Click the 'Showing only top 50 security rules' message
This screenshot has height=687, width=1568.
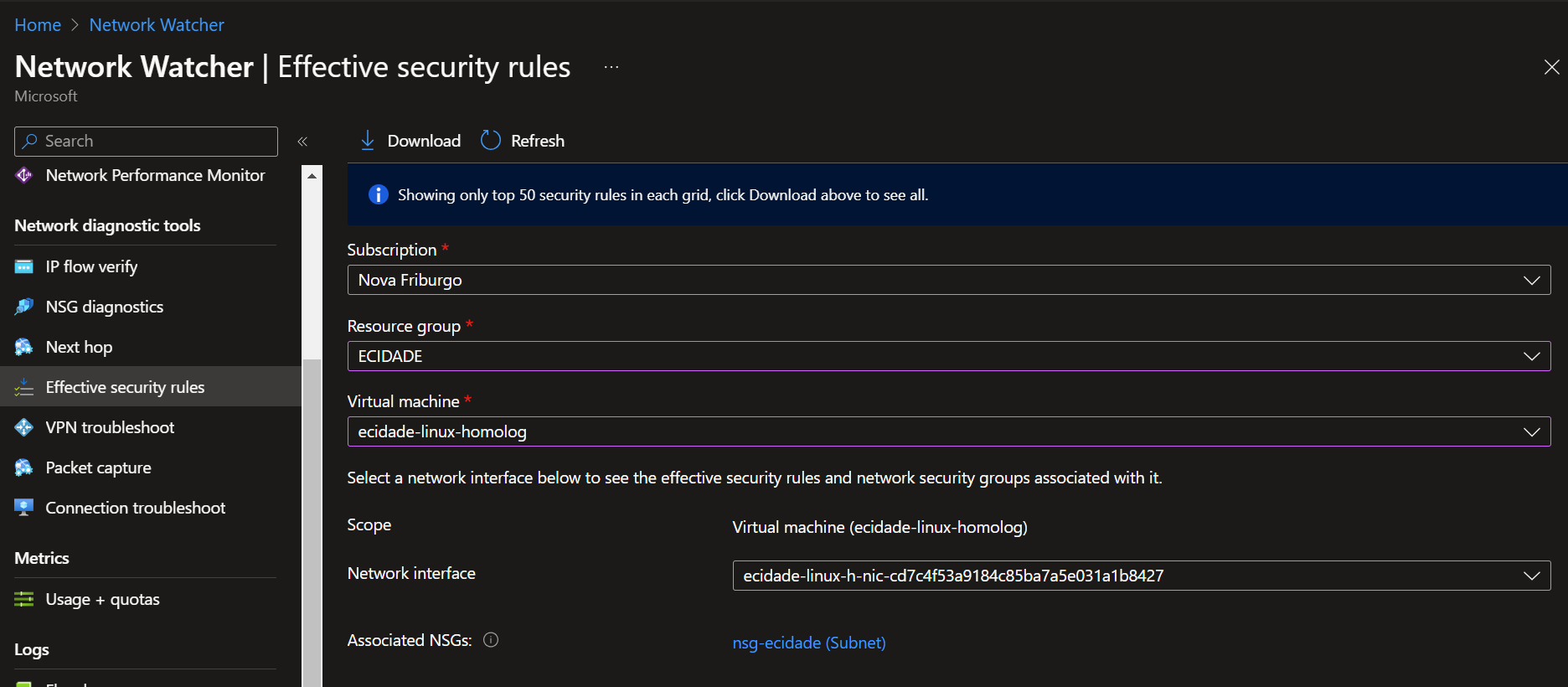(x=663, y=194)
